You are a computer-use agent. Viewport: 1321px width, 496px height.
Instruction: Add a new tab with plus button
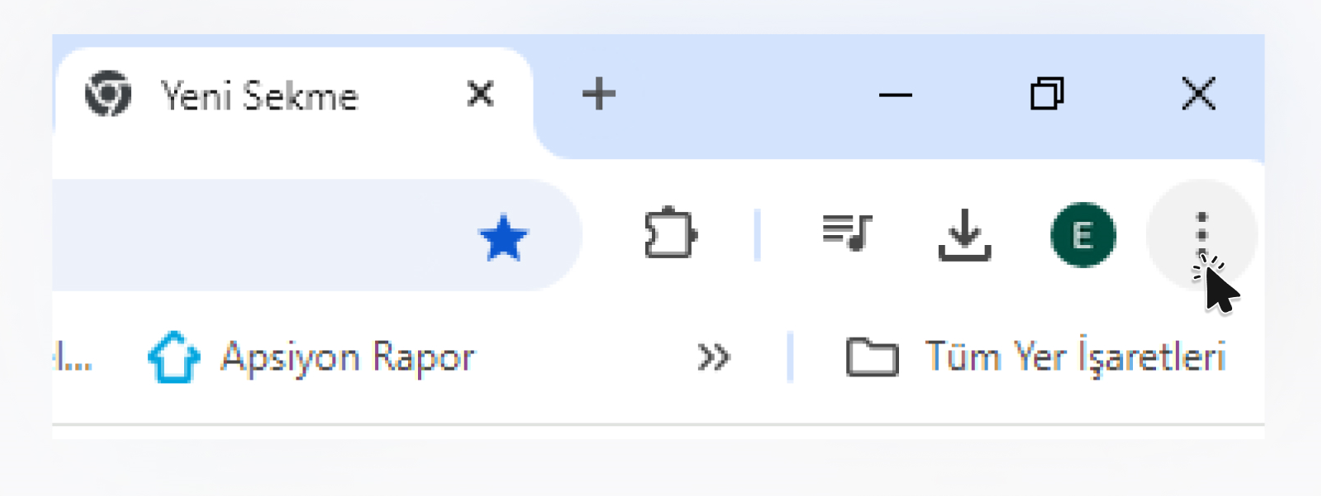tap(598, 94)
